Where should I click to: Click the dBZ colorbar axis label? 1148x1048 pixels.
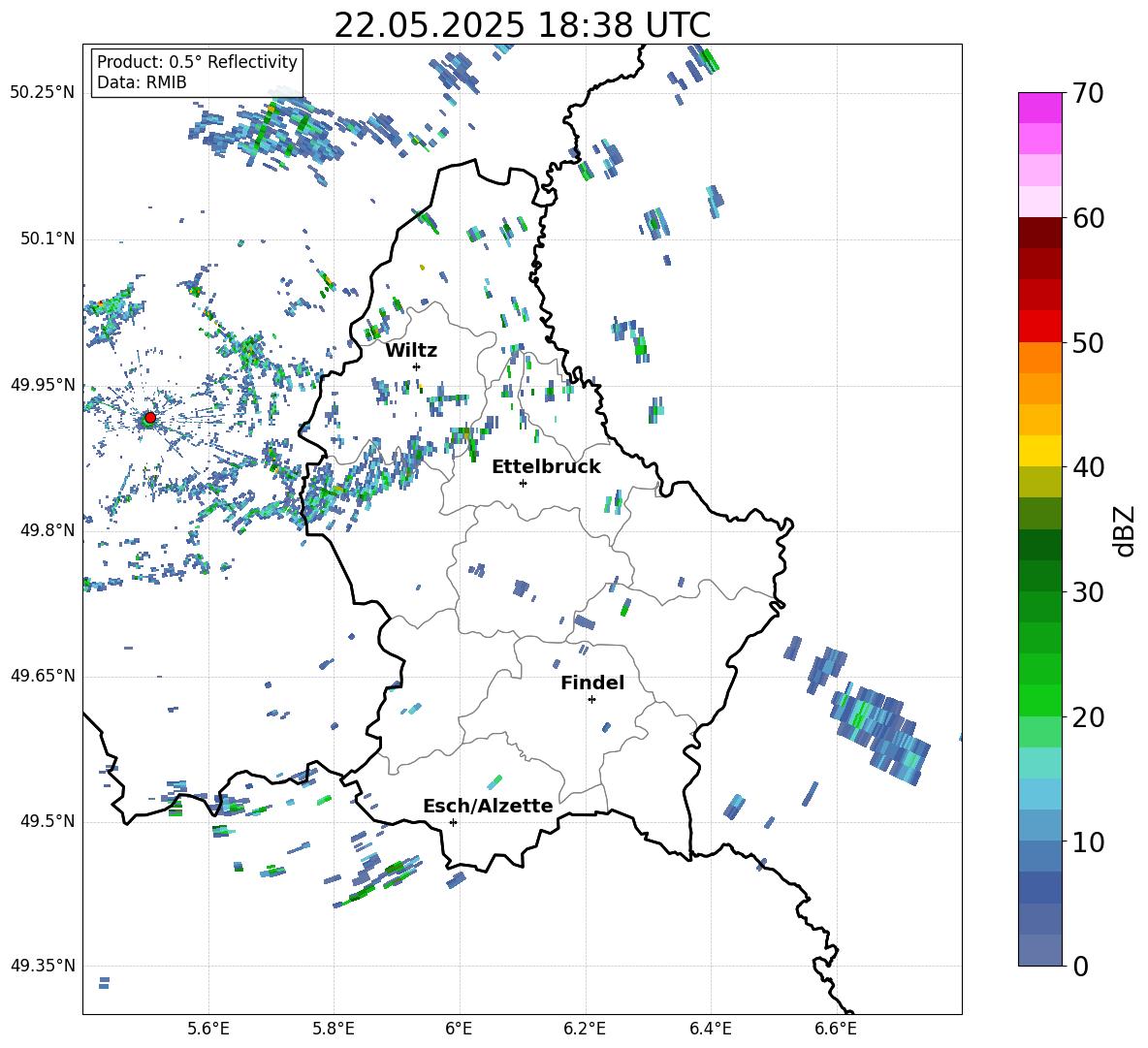click(1126, 530)
